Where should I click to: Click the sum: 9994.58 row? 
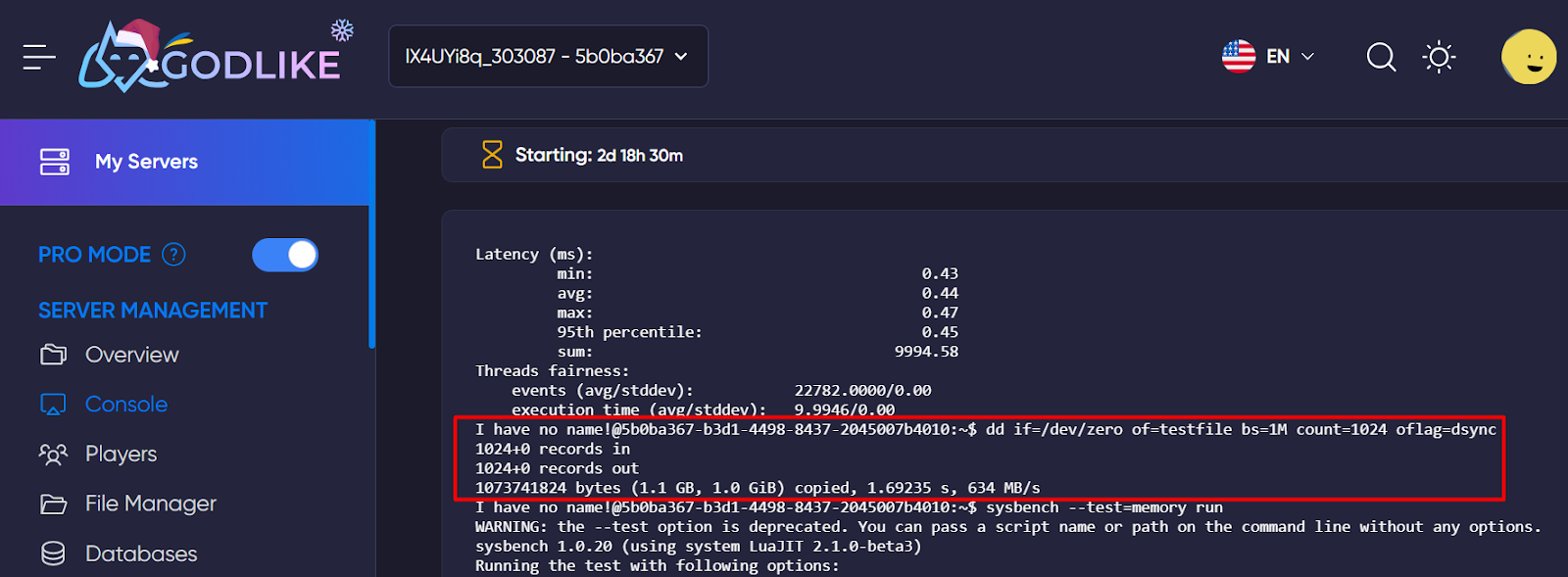(758, 352)
